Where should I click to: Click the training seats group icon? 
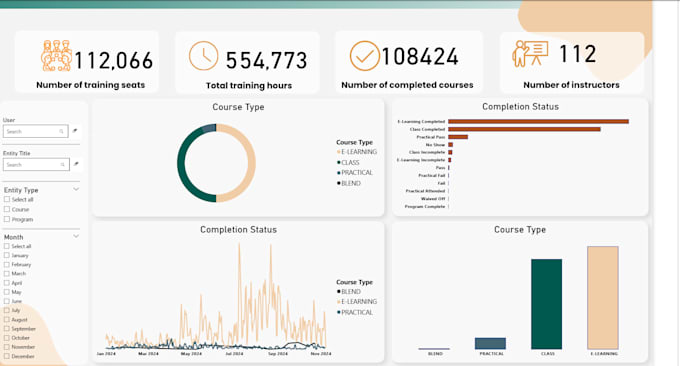[x=56, y=56]
